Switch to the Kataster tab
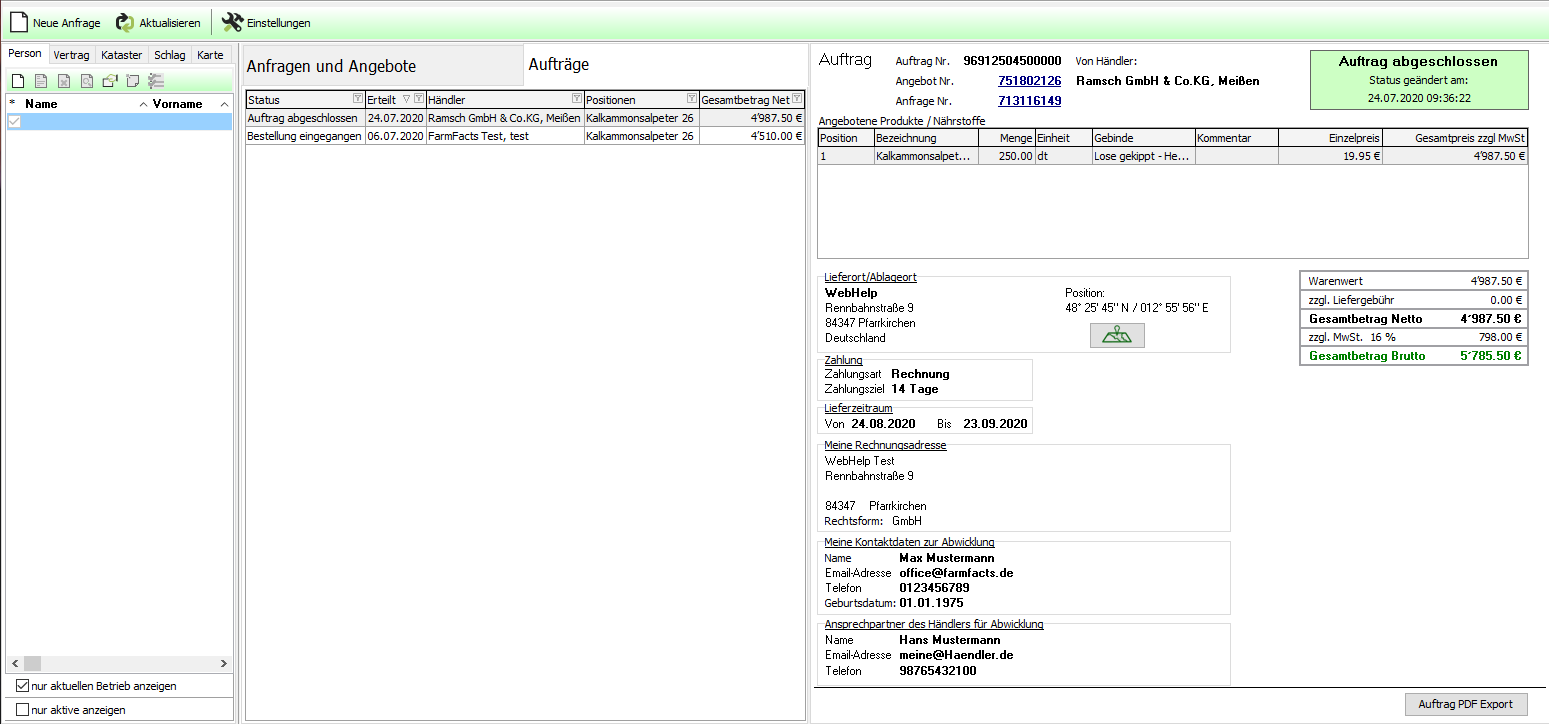The image size is (1549, 724). 121,55
